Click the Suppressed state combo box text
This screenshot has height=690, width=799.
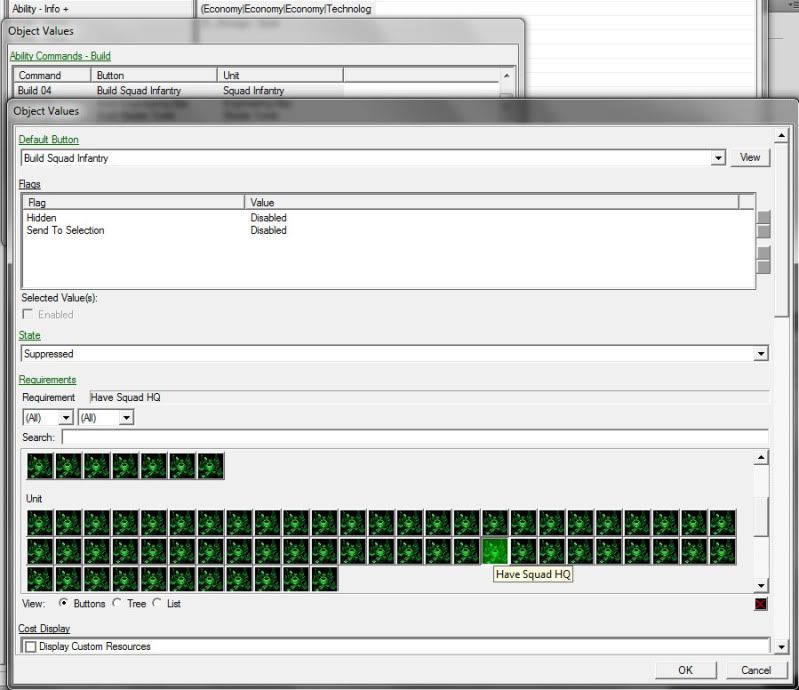point(48,354)
